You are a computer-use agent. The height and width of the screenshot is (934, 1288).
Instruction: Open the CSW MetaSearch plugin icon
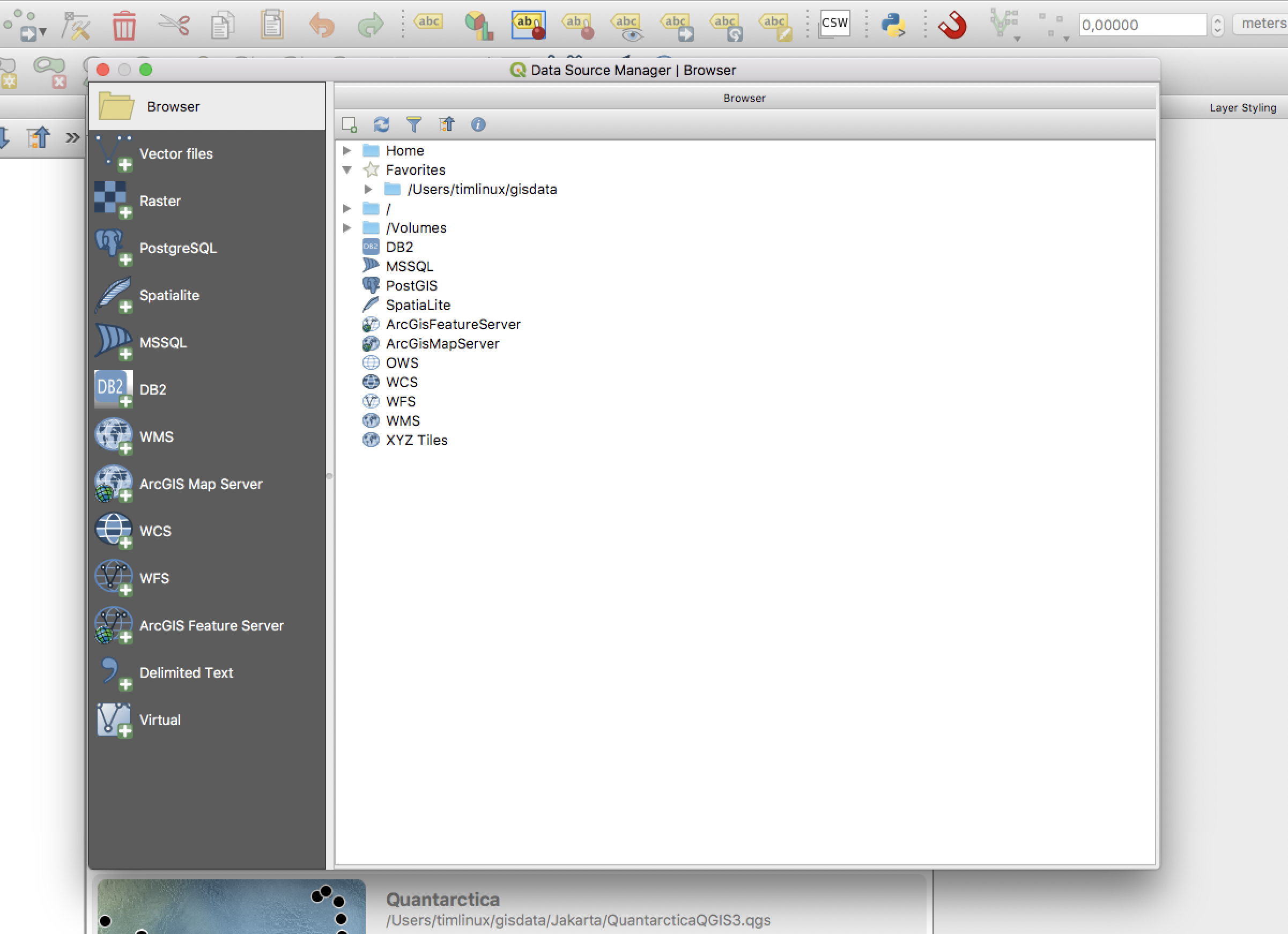(834, 23)
